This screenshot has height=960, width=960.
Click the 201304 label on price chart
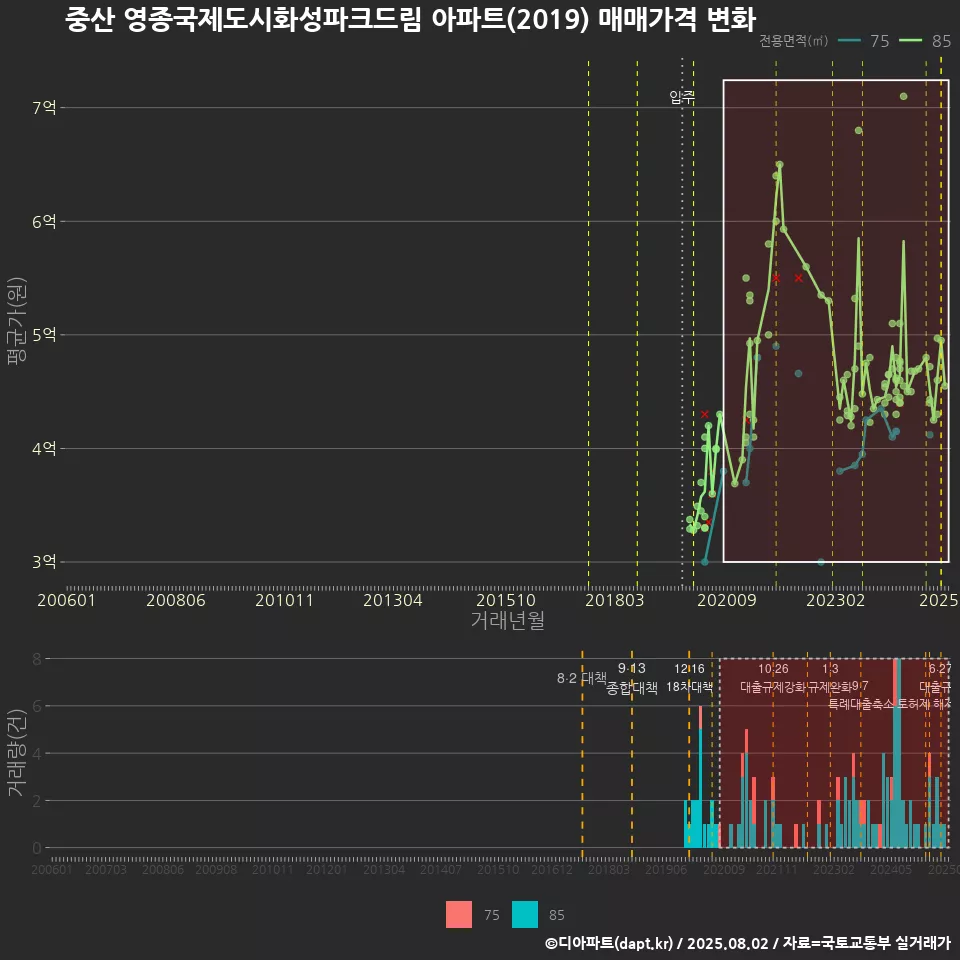pos(392,600)
